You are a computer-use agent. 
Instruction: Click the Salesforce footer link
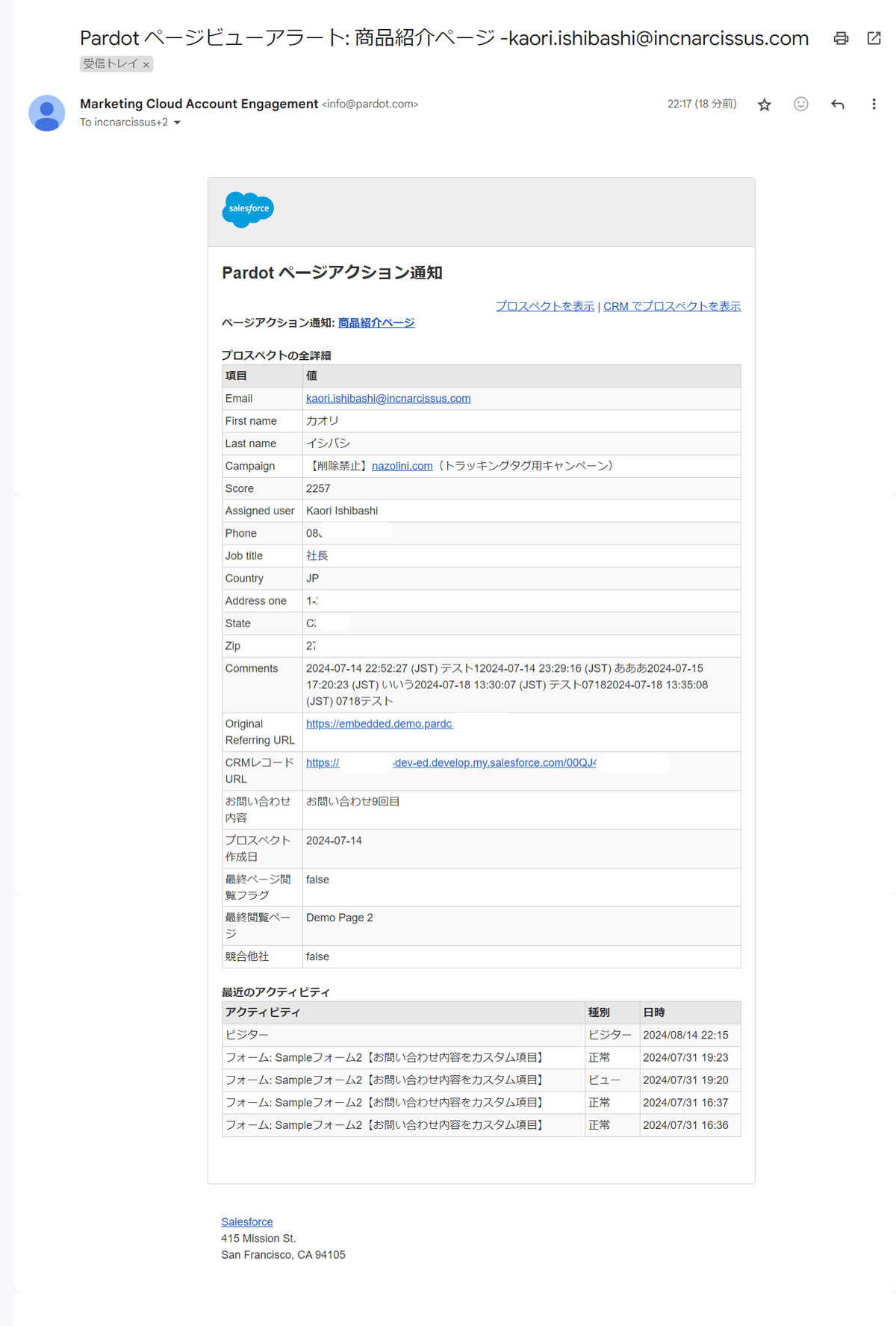coord(247,1221)
